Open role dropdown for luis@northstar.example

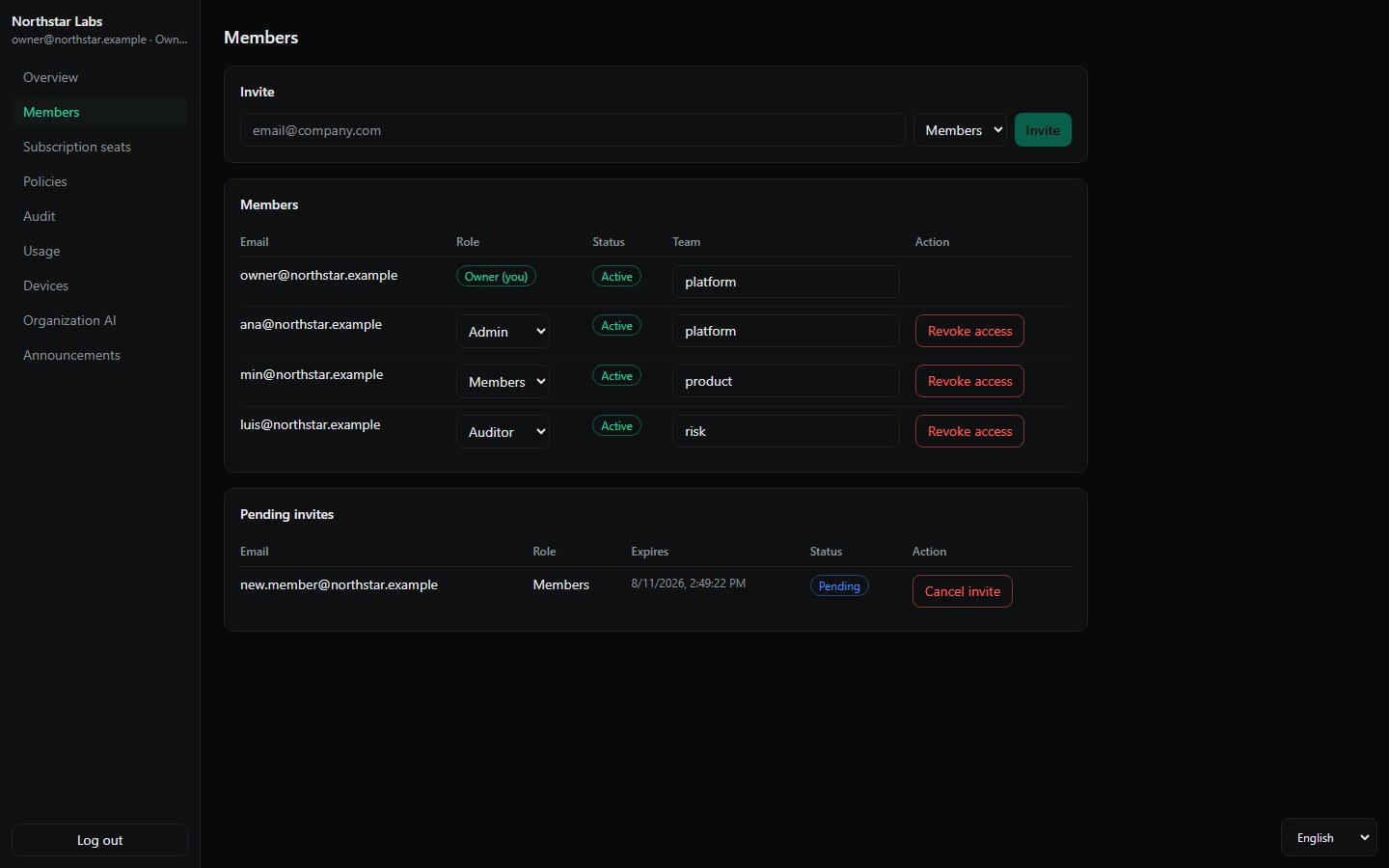click(x=503, y=431)
